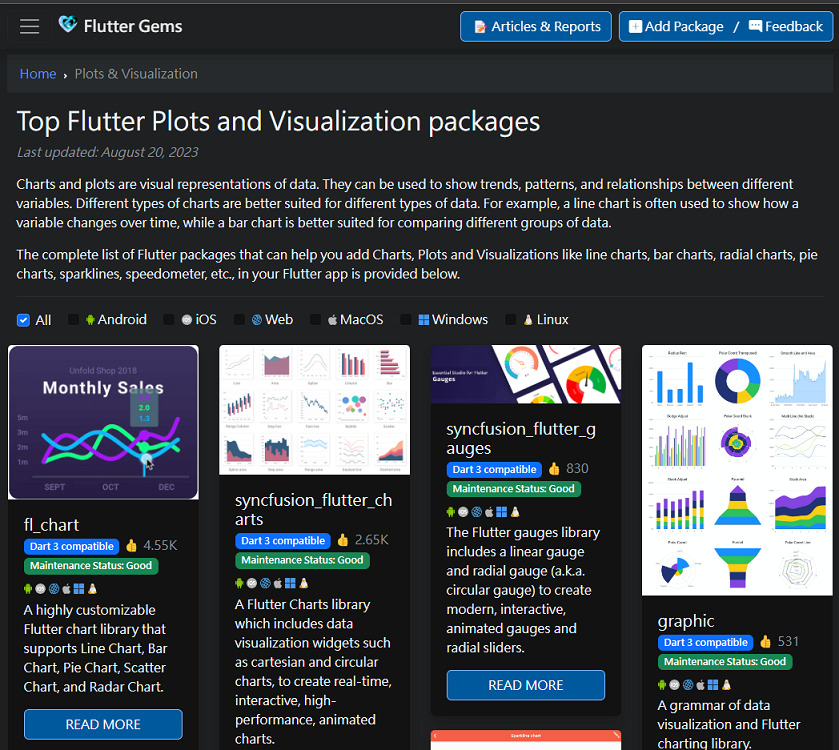
Task: Click the Apple MacOS icon in filters
Action: click(332, 320)
